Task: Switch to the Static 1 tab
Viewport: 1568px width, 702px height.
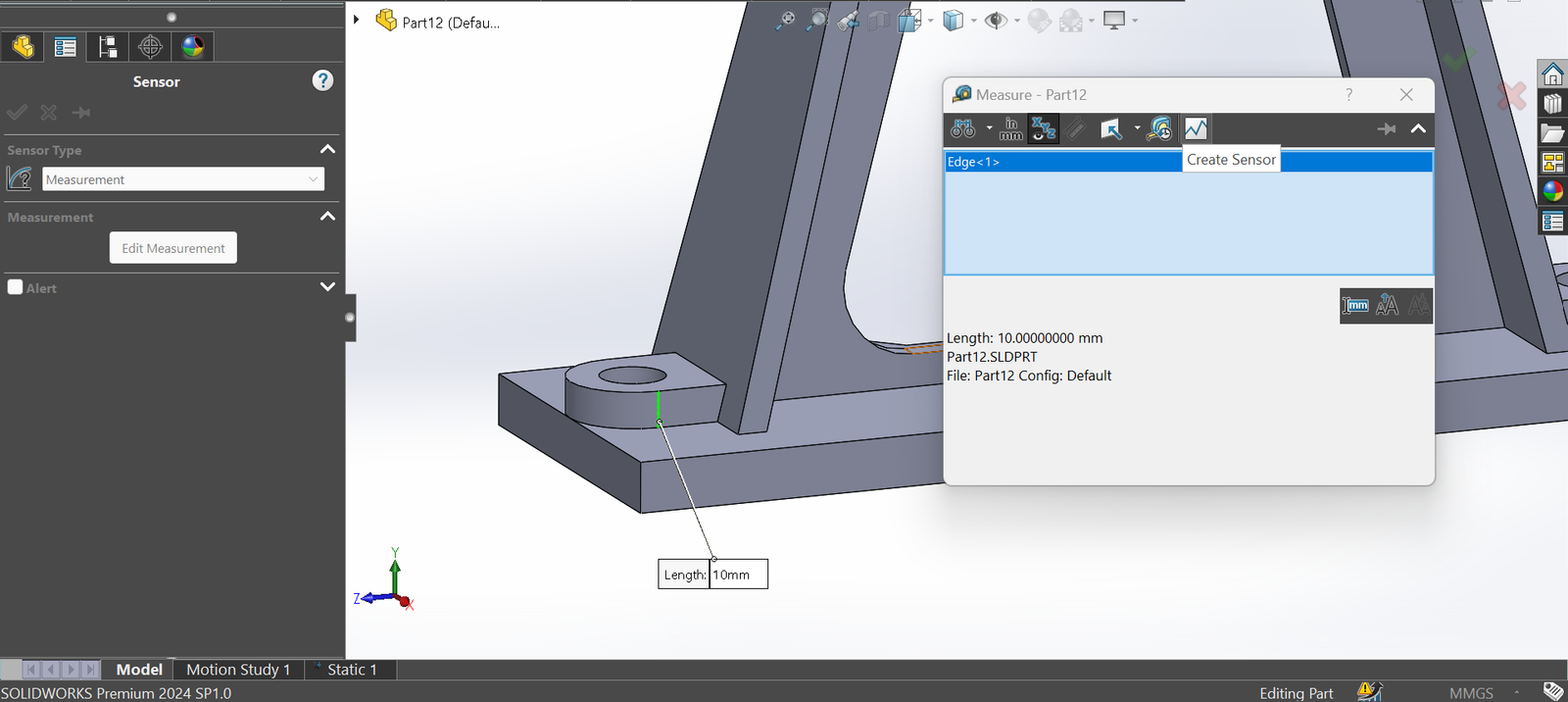Action: tap(351, 670)
